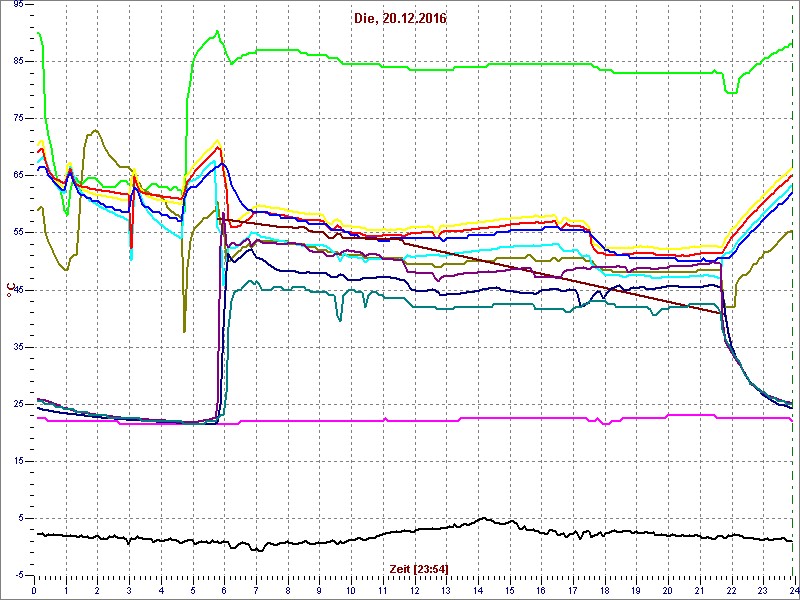Click hour 21 on the time axis
800x600 pixels.
click(x=700, y=590)
